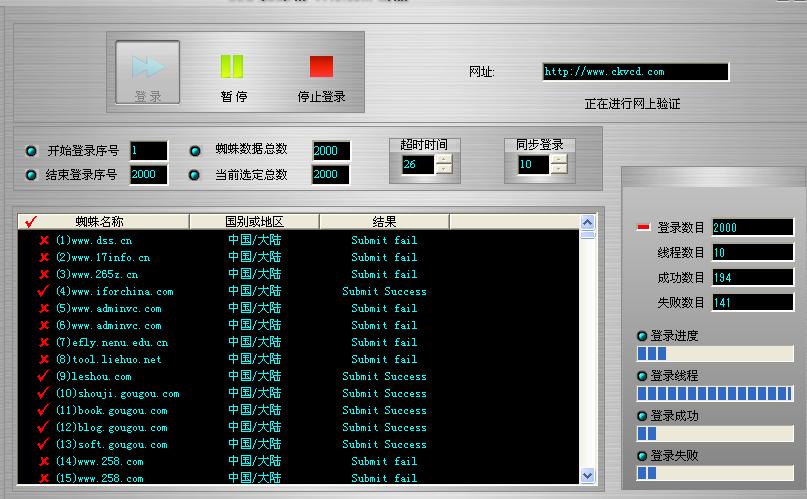The height and width of the screenshot is (499, 807).
Task: Click the red X beside www.dss.cn
Action: coord(44,240)
